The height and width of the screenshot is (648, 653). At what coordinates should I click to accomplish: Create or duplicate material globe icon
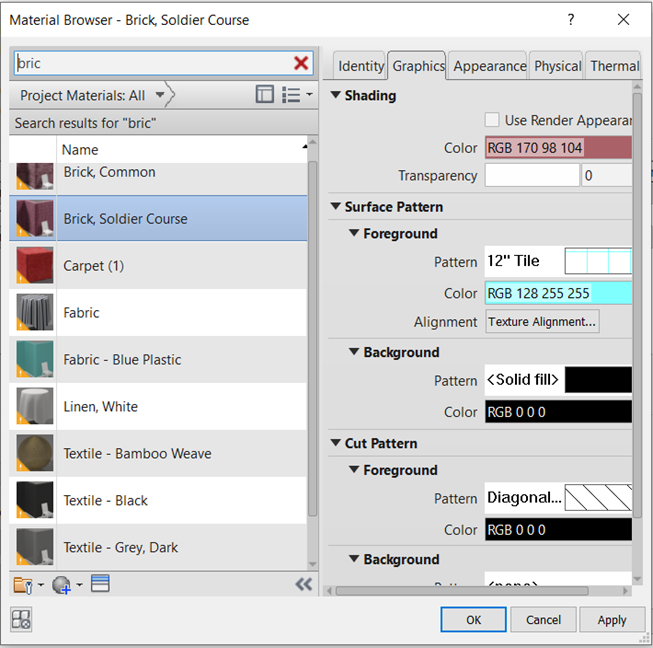point(61,584)
